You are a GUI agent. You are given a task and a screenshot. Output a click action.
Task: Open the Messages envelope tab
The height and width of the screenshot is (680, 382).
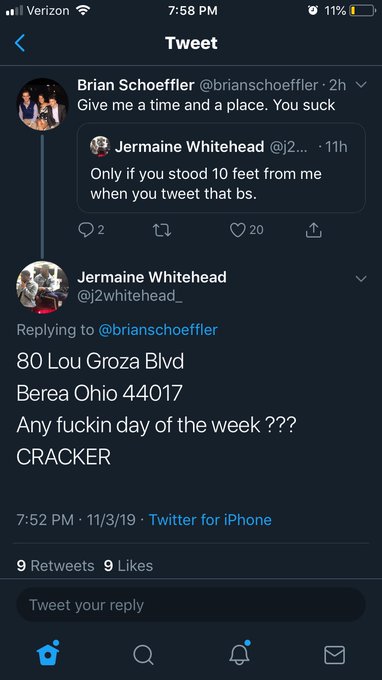coord(334,654)
